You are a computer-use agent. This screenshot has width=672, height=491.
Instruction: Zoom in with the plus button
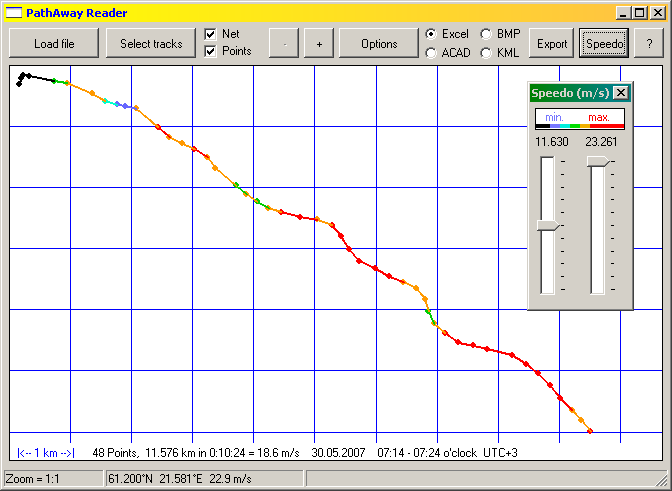[x=319, y=44]
